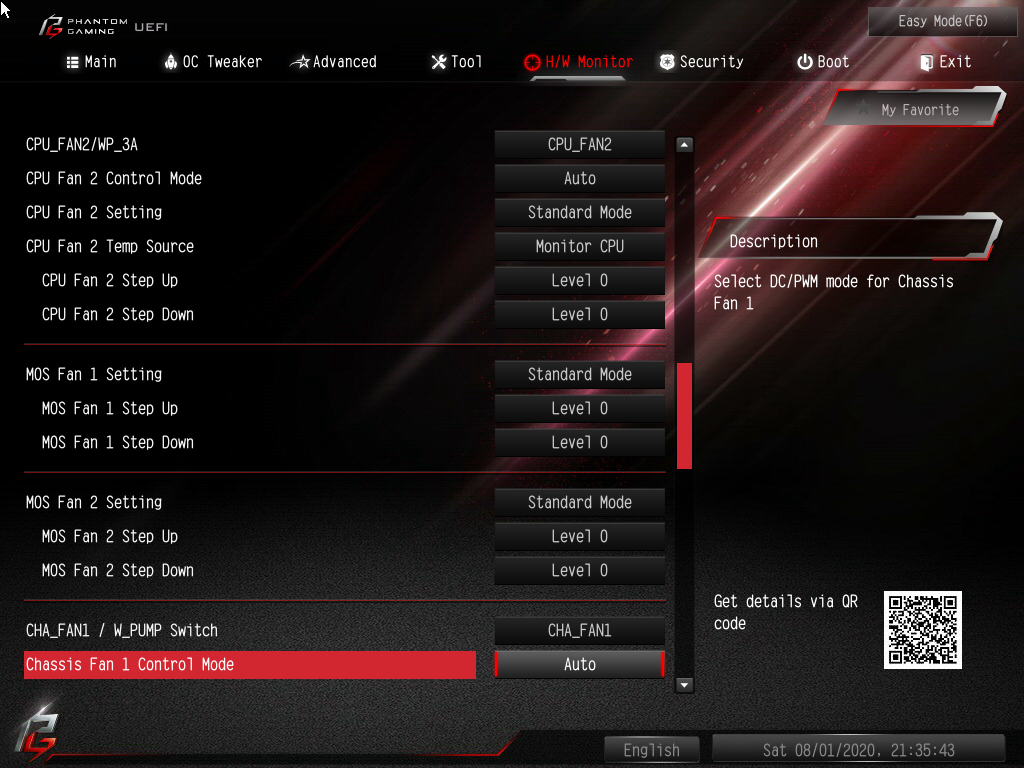The width and height of the screenshot is (1024, 768).
Task: Click the Tool wrench icon
Action: pos(439,62)
